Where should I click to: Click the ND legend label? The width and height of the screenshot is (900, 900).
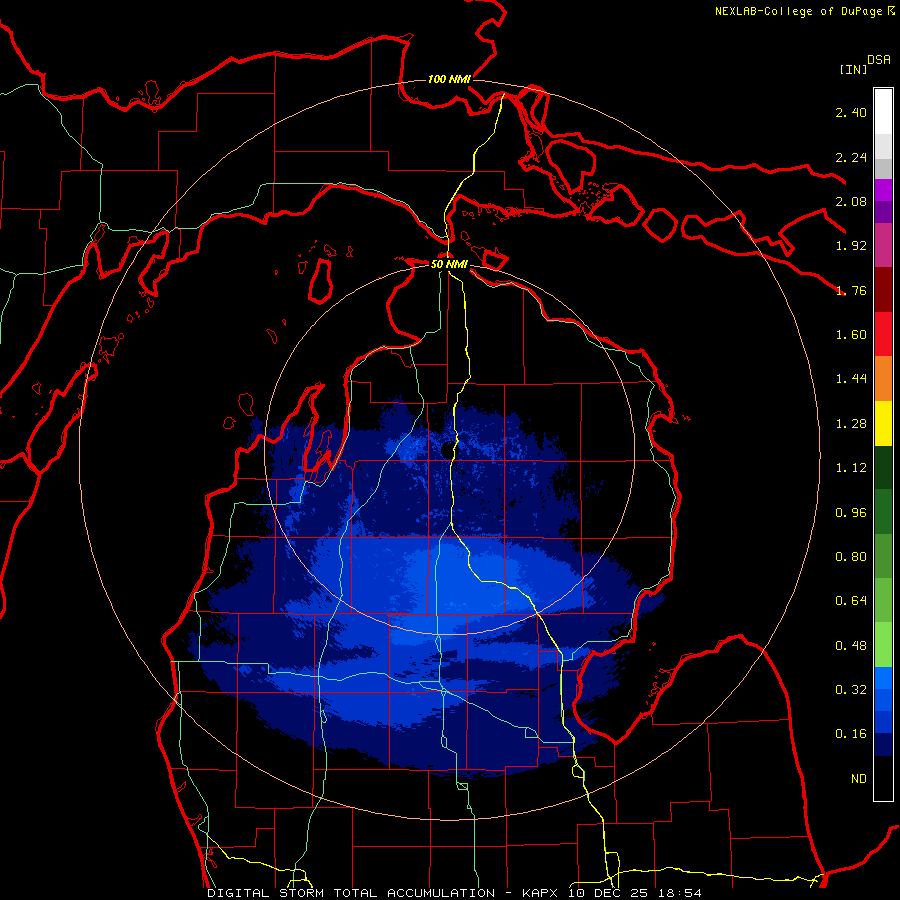point(859,779)
